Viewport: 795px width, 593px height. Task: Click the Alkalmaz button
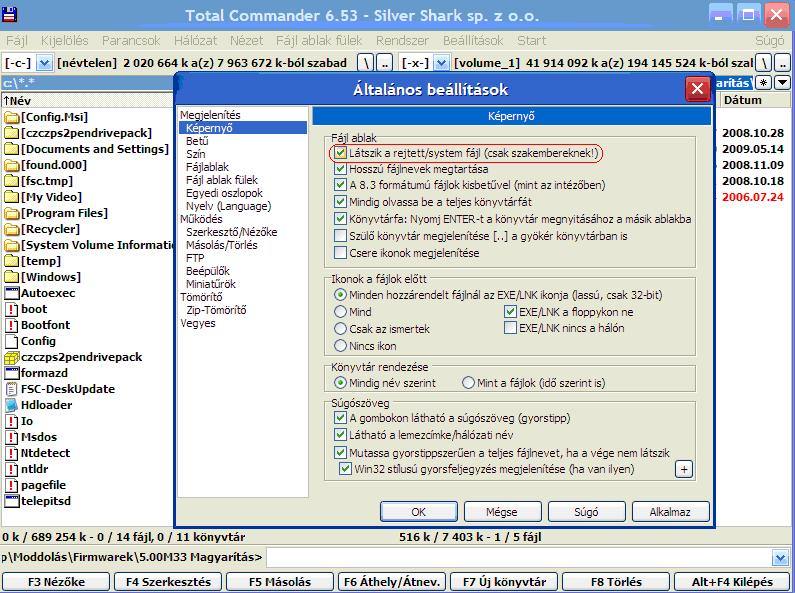669,511
